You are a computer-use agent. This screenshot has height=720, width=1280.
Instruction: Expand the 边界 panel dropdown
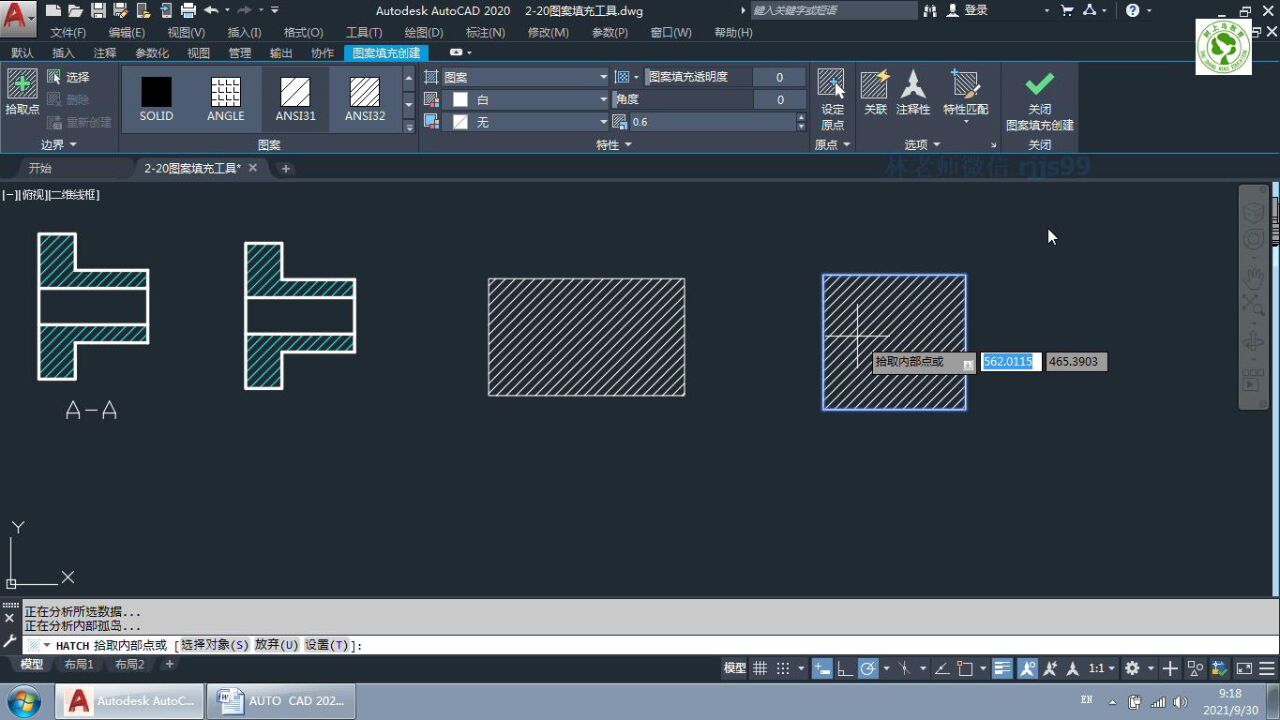[59, 145]
